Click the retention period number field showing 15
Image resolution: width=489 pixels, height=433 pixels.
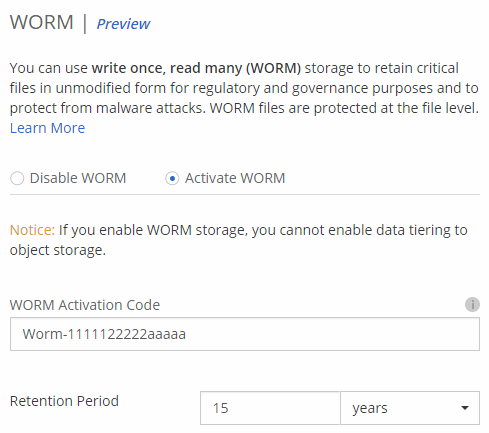click(x=270, y=408)
